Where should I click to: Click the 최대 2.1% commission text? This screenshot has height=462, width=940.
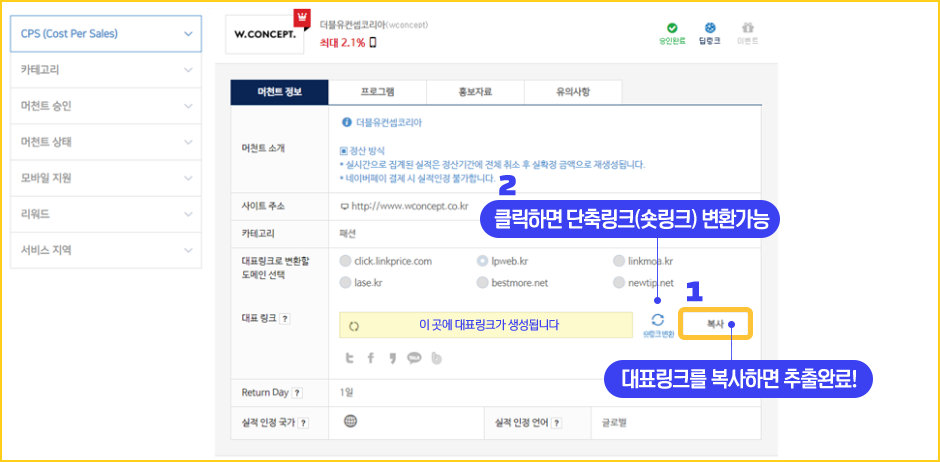click(x=343, y=43)
